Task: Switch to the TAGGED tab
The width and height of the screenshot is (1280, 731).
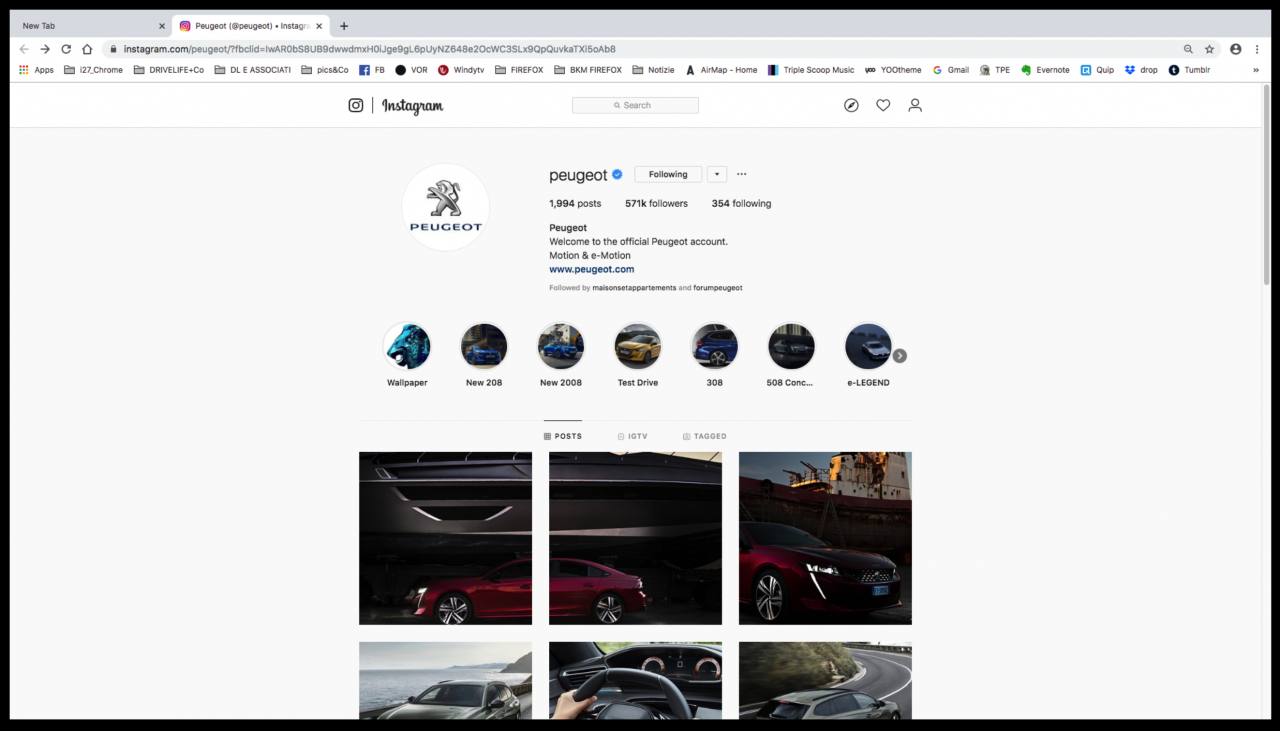Action: click(x=704, y=437)
